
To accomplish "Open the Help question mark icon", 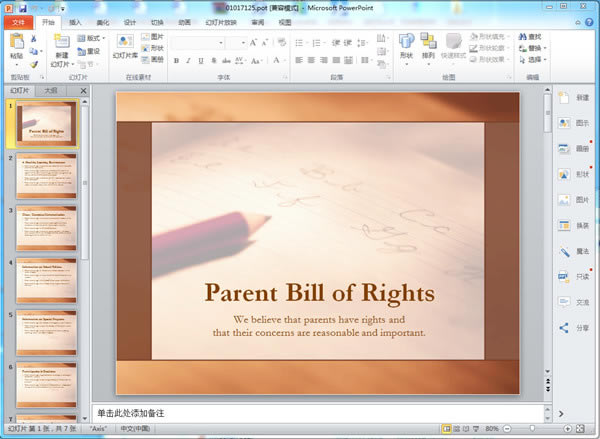I will coord(589,22).
